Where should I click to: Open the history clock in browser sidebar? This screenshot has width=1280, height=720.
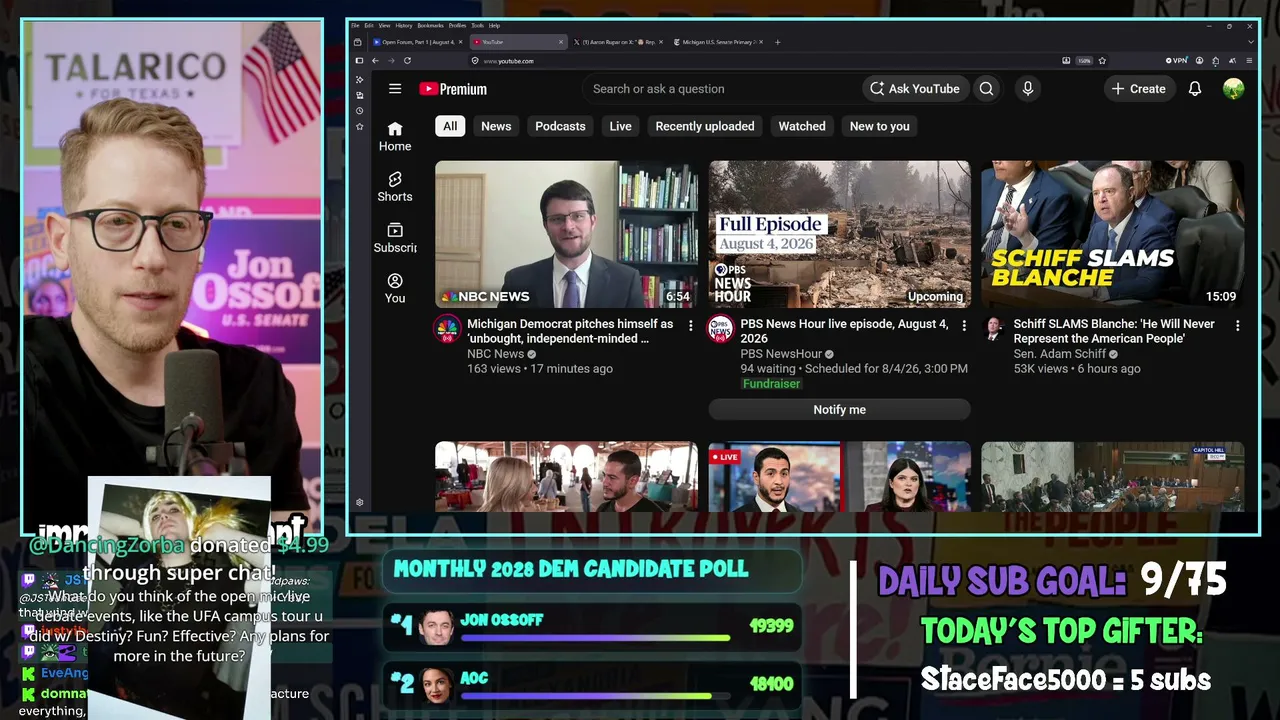click(x=359, y=111)
